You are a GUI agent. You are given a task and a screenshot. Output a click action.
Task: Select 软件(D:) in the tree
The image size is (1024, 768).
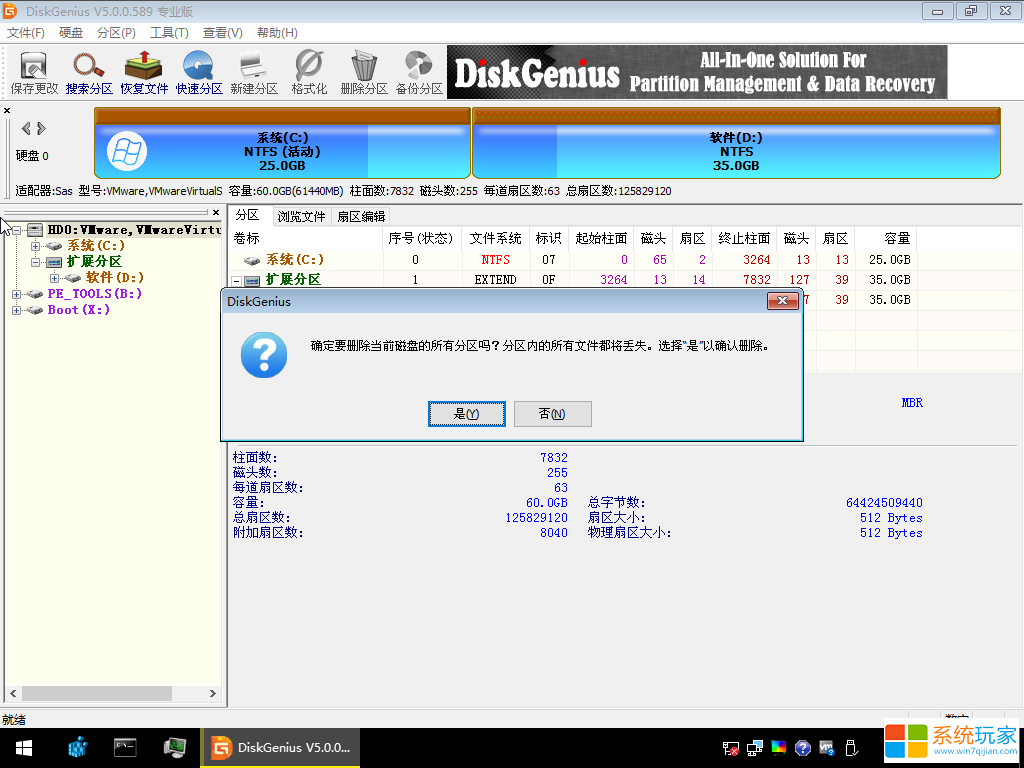[116, 278]
